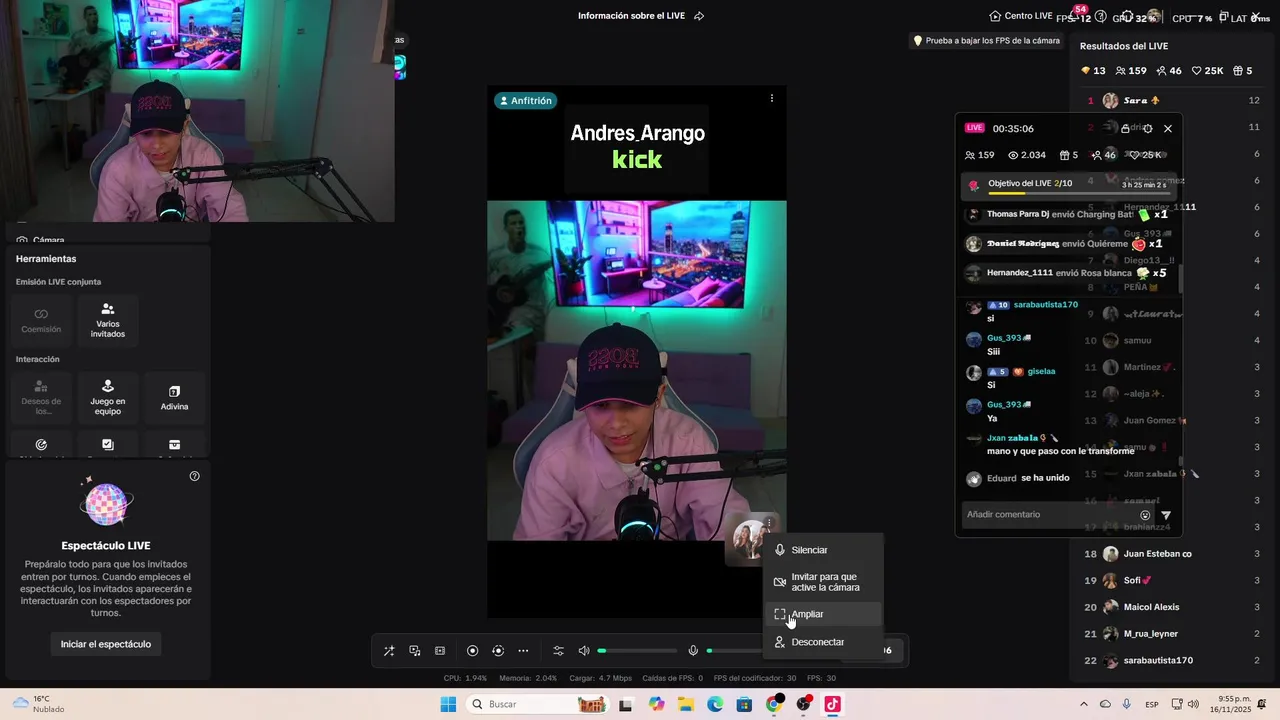Click the diamonds count 13 in Resultados

[1093, 71]
